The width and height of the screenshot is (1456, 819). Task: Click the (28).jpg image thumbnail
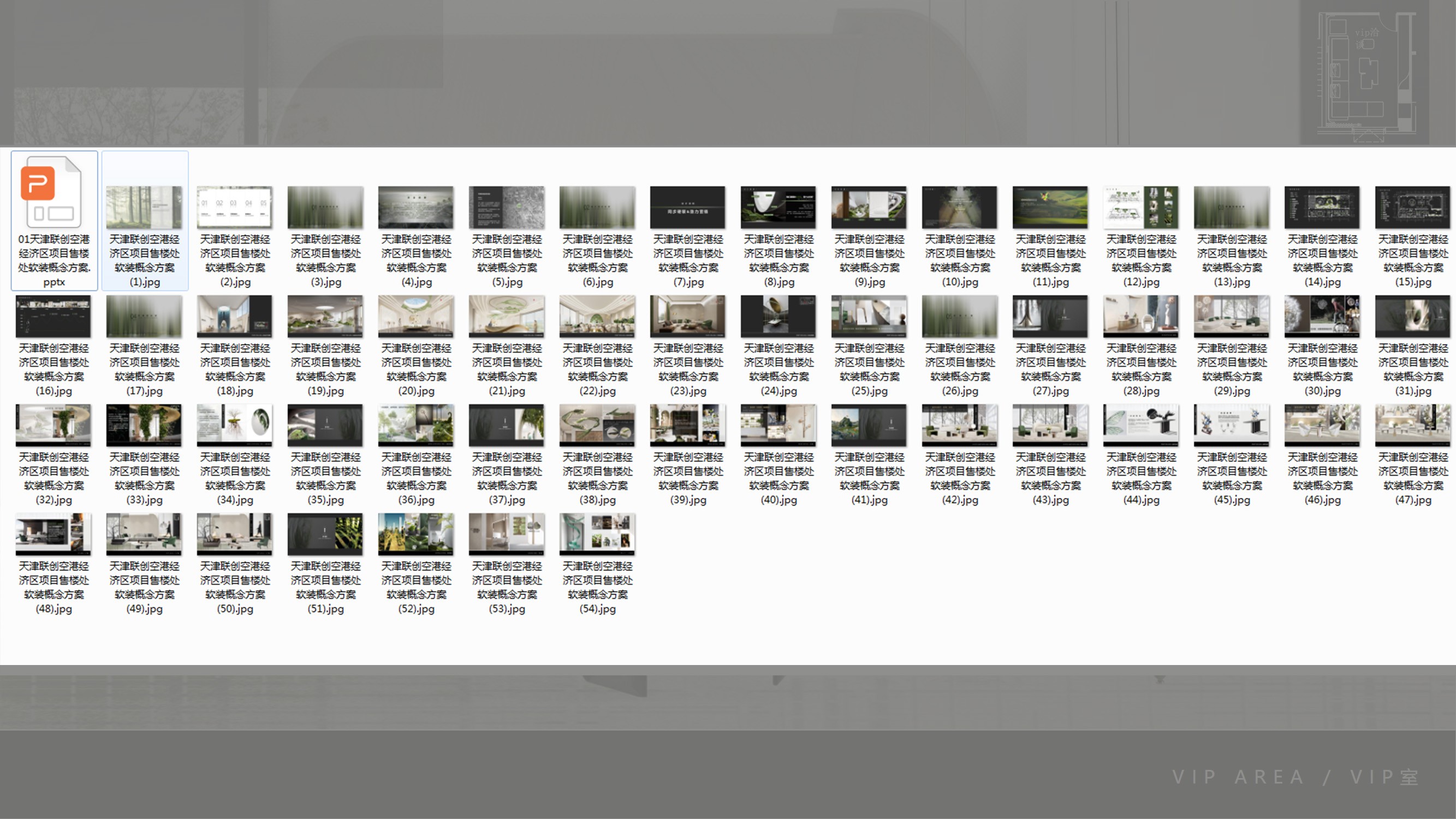coord(1140,316)
